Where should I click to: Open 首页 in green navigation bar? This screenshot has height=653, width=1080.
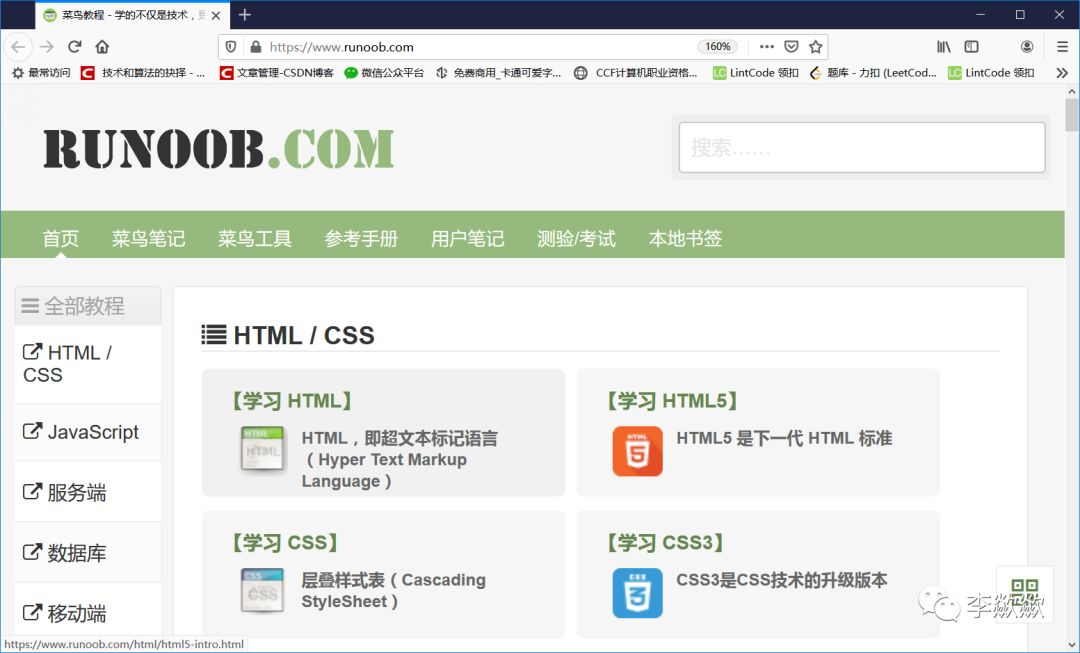coord(61,238)
